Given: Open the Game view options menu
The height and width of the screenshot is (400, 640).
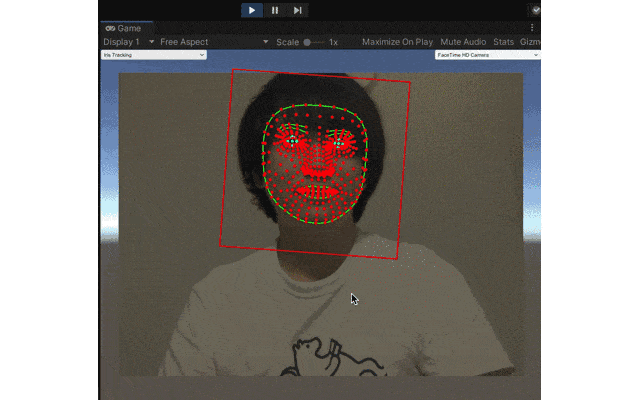Looking at the screenshot, I should [532, 27].
